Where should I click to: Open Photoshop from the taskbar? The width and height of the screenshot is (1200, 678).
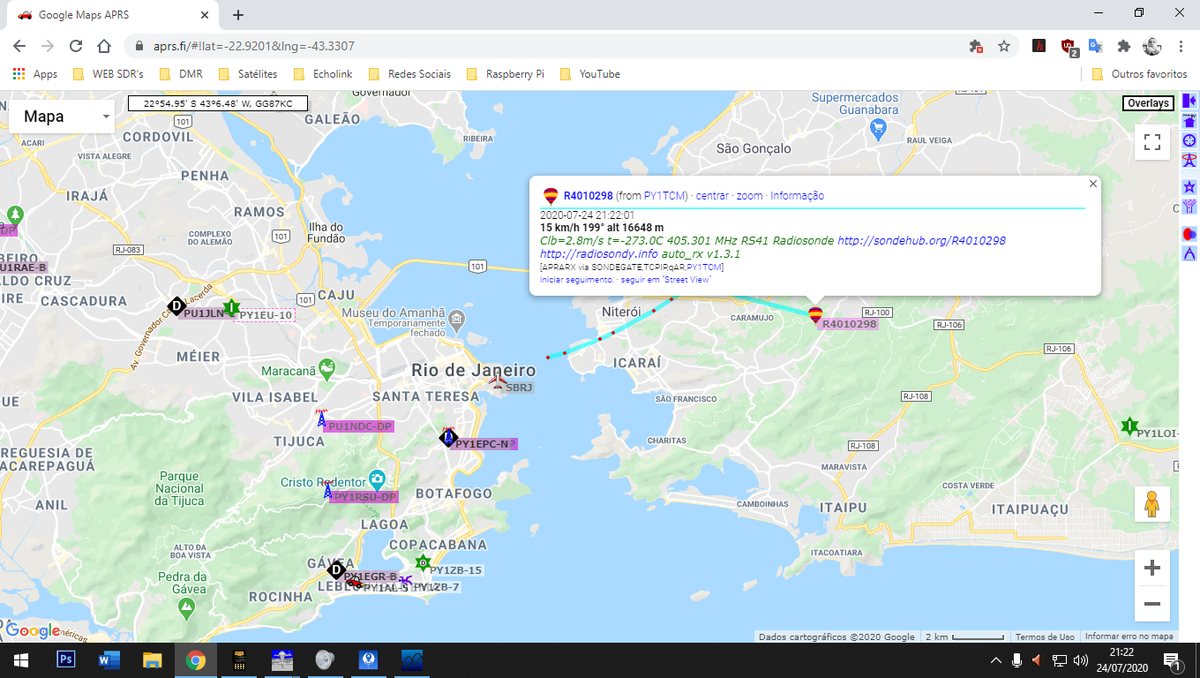point(66,660)
